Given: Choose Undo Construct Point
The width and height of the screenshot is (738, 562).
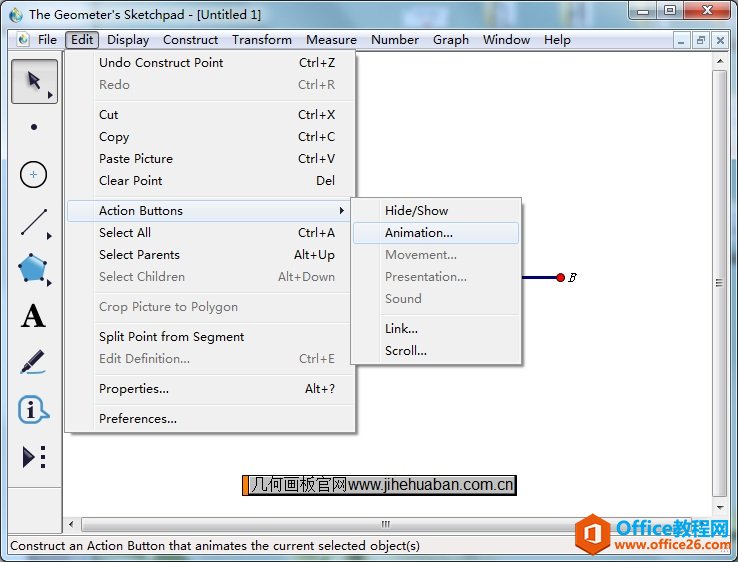Looking at the screenshot, I should [x=210, y=63].
